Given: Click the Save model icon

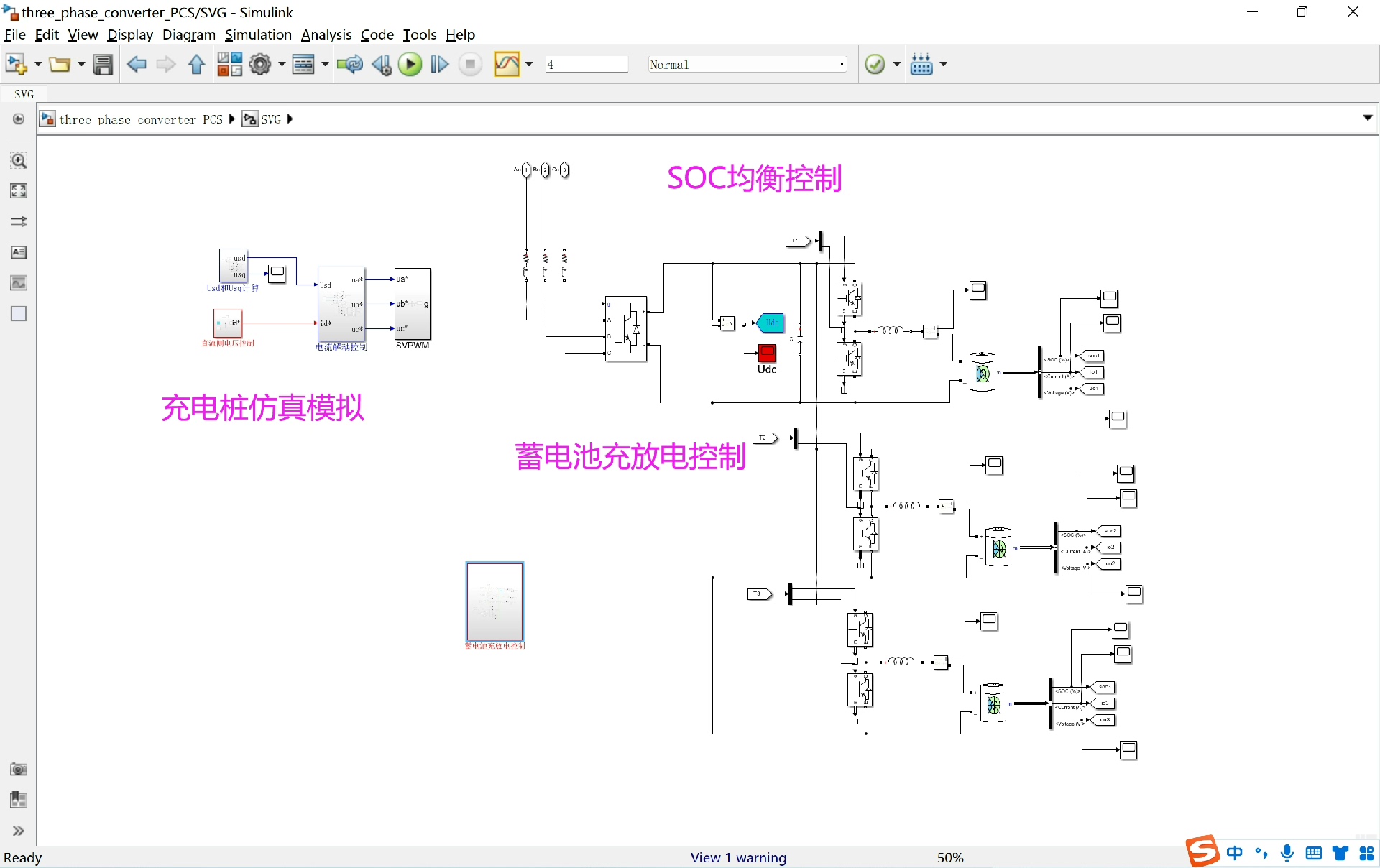Looking at the screenshot, I should [103, 65].
